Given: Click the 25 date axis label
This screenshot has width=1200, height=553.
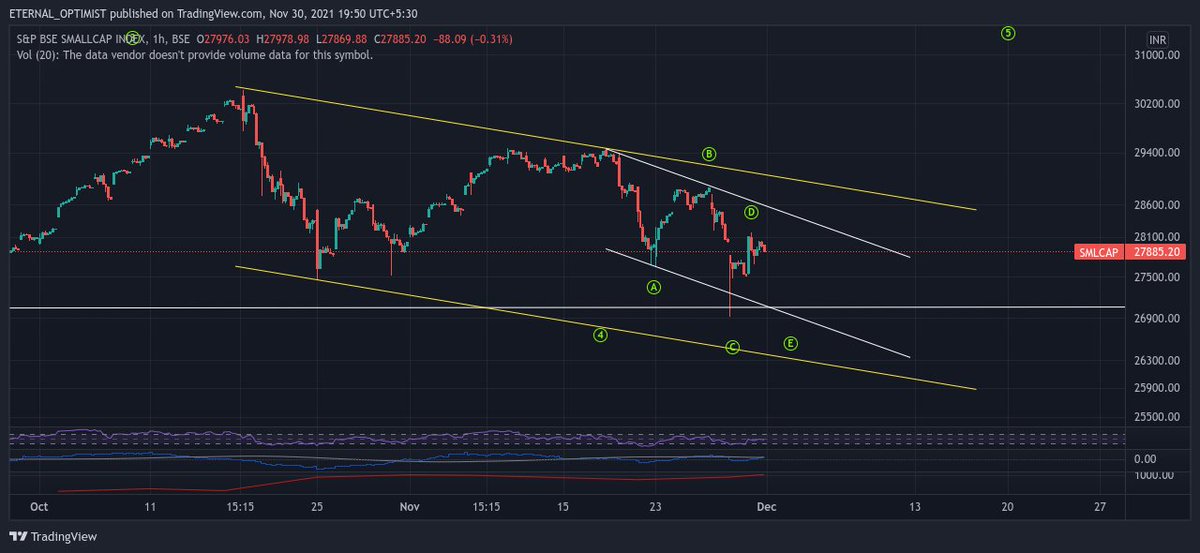Looking at the screenshot, I should (x=317, y=508).
